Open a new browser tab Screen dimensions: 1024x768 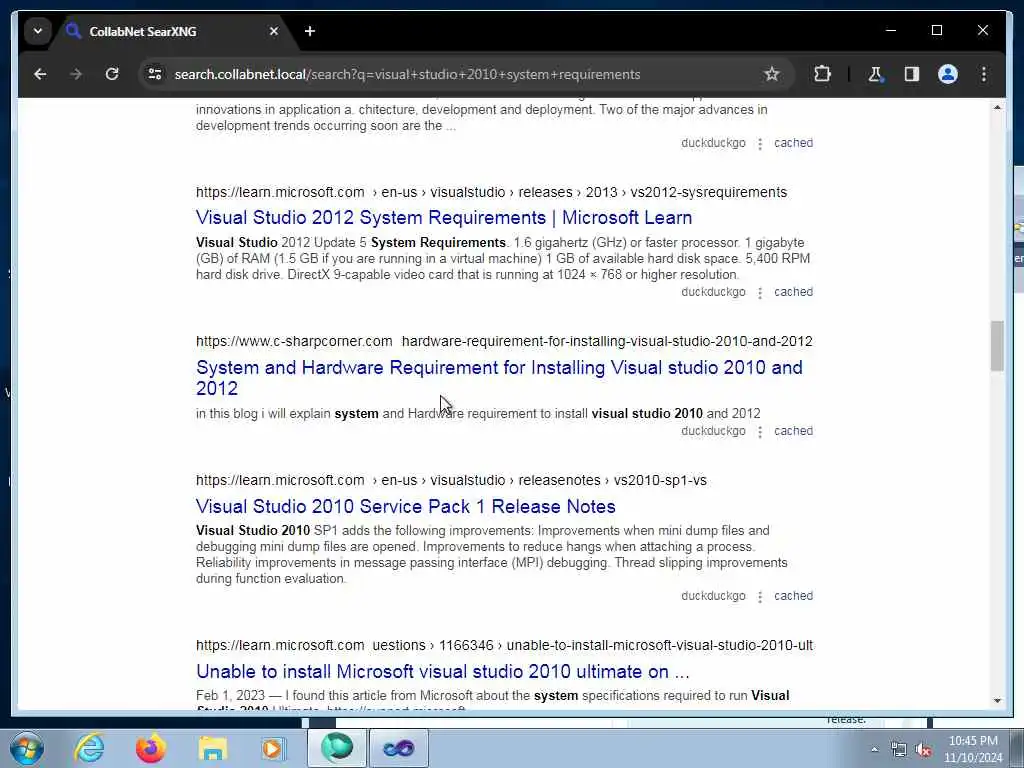(310, 31)
